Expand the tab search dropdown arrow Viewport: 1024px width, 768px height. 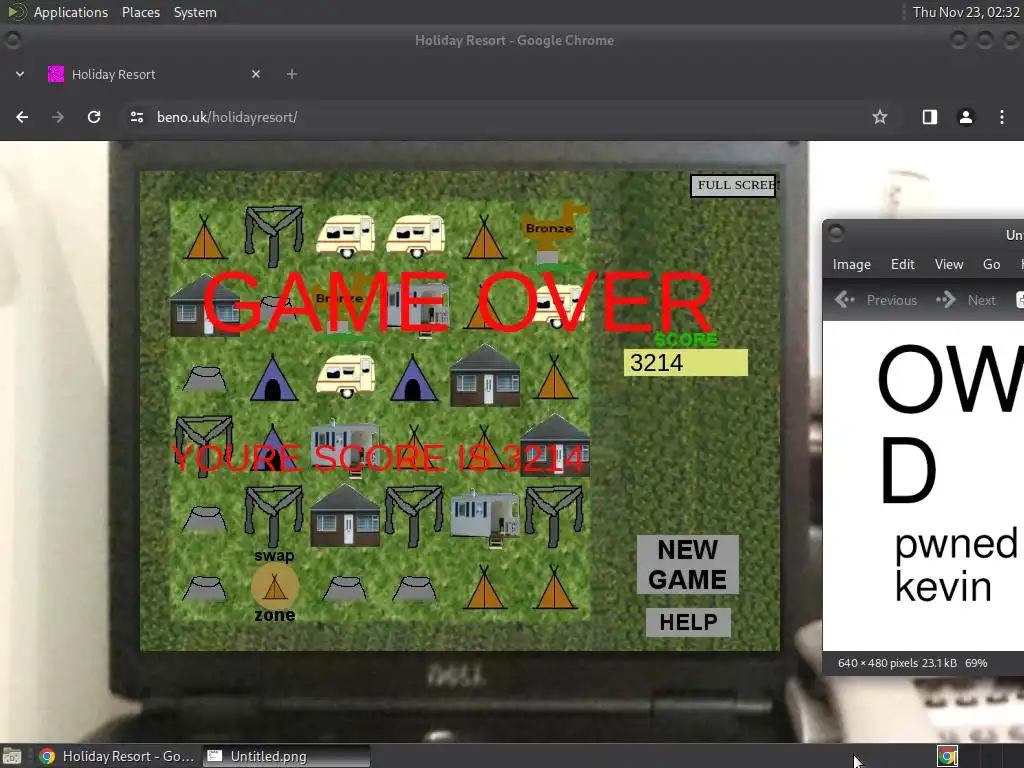[x=20, y=74]
